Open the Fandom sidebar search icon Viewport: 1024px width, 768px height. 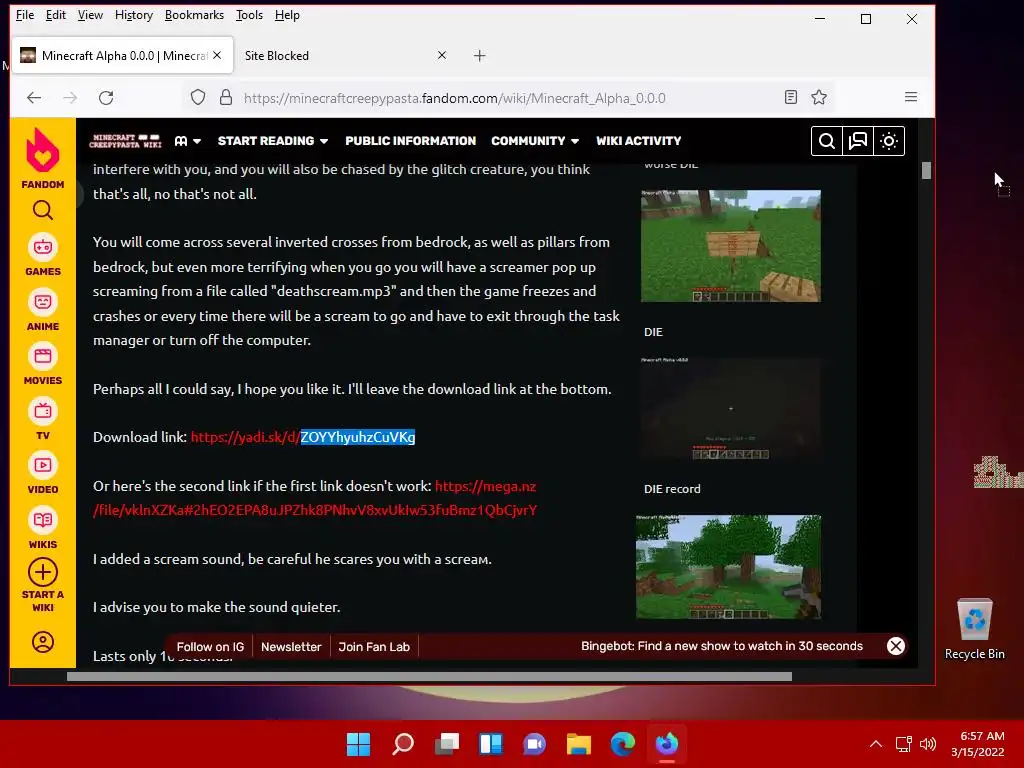42,210
